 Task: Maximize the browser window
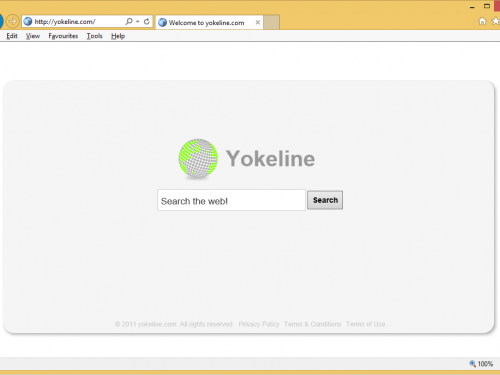coord(487,6)
